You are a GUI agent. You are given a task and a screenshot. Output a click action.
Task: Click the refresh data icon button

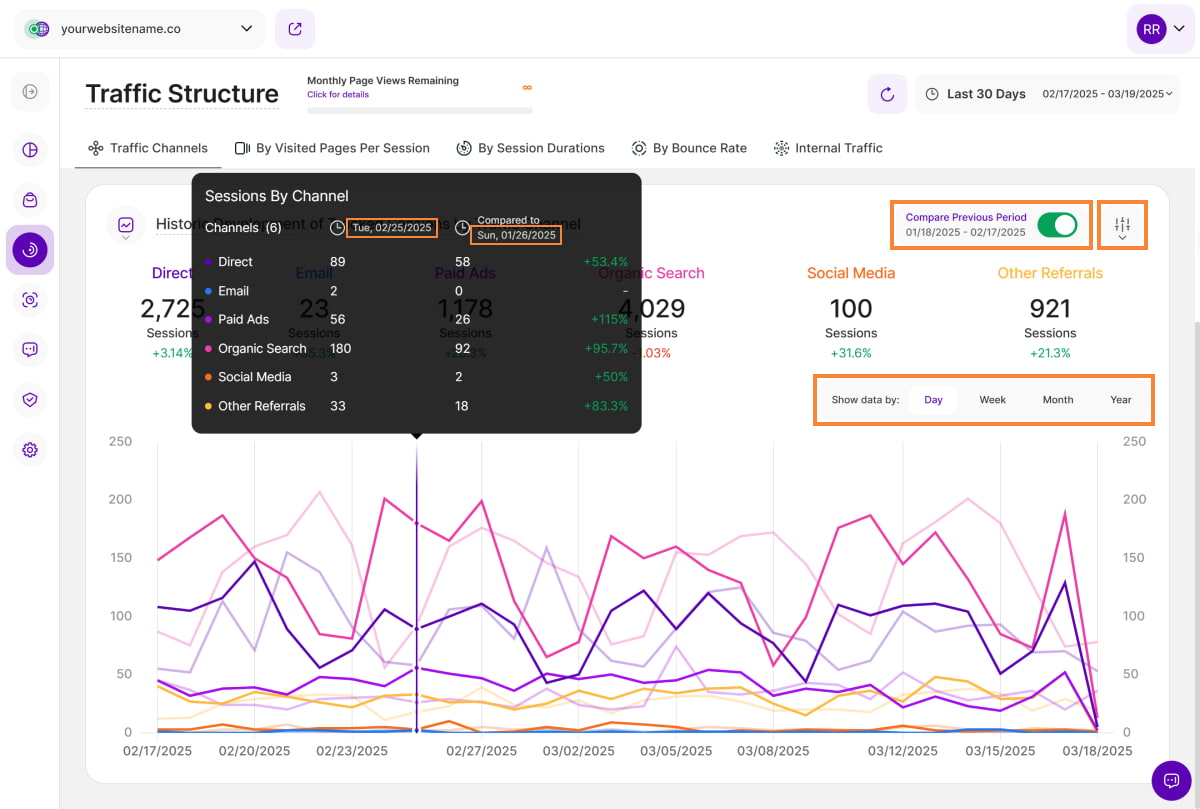click(887, 94)
